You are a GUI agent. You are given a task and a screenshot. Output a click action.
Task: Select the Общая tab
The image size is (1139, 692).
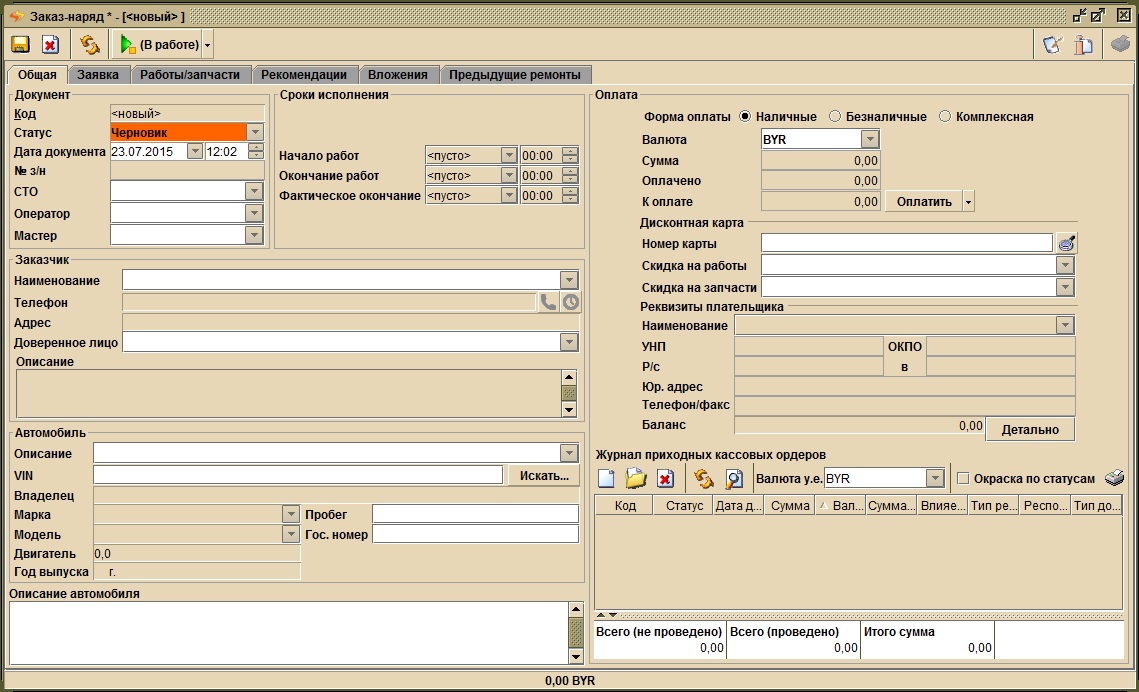pos(37,74)
